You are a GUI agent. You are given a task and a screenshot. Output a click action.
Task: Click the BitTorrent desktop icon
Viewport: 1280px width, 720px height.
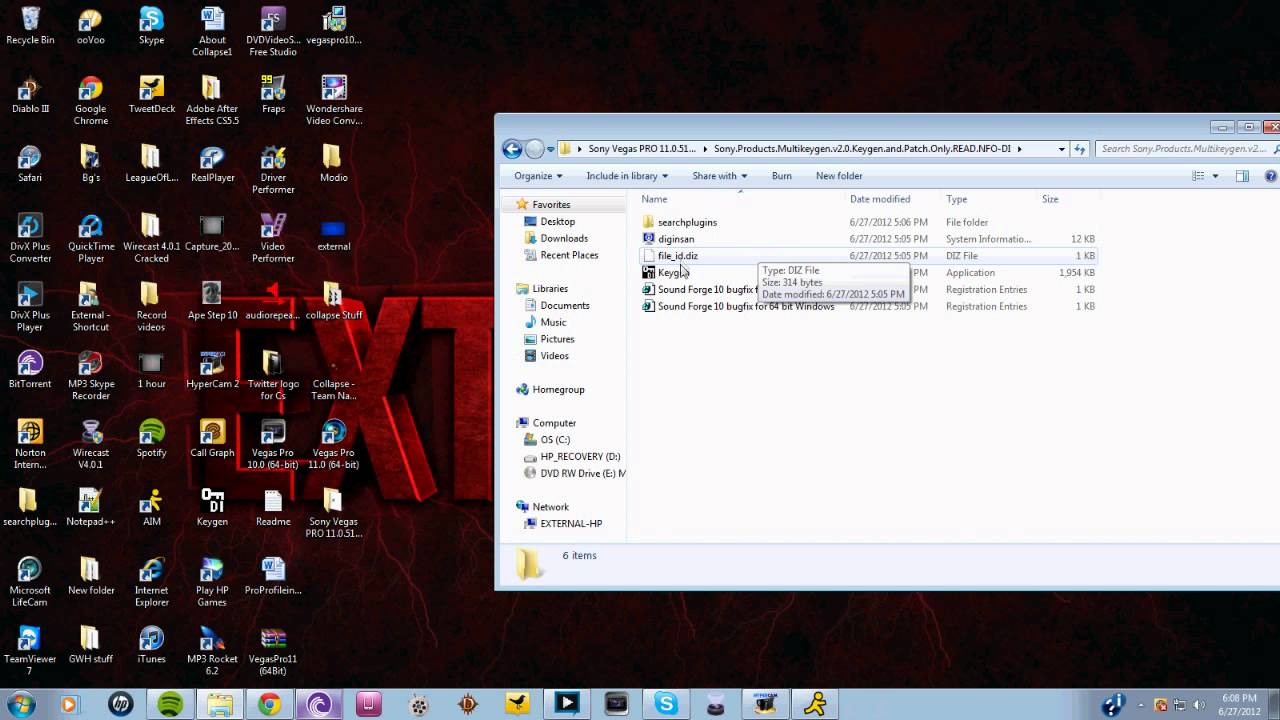tap(30, 370)
